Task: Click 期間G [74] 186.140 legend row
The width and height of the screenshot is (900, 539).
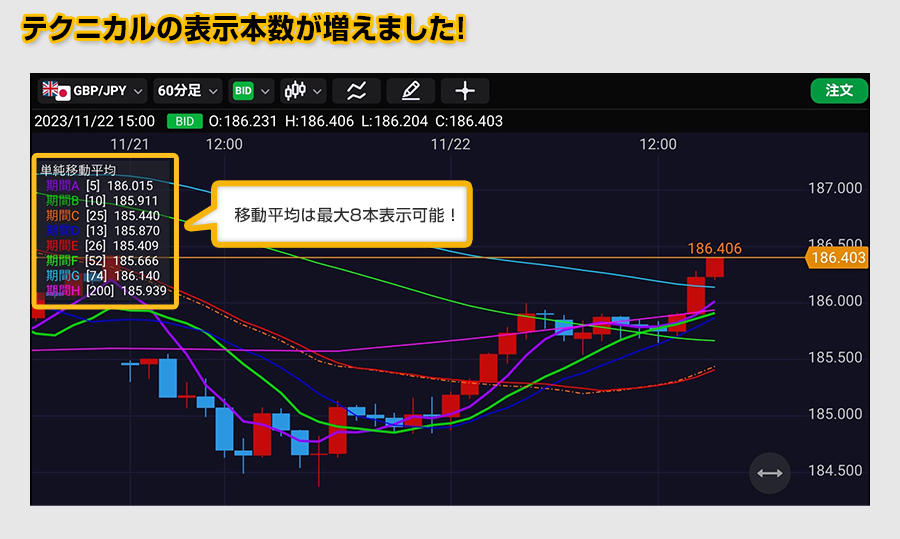Action: click(103, 276)
